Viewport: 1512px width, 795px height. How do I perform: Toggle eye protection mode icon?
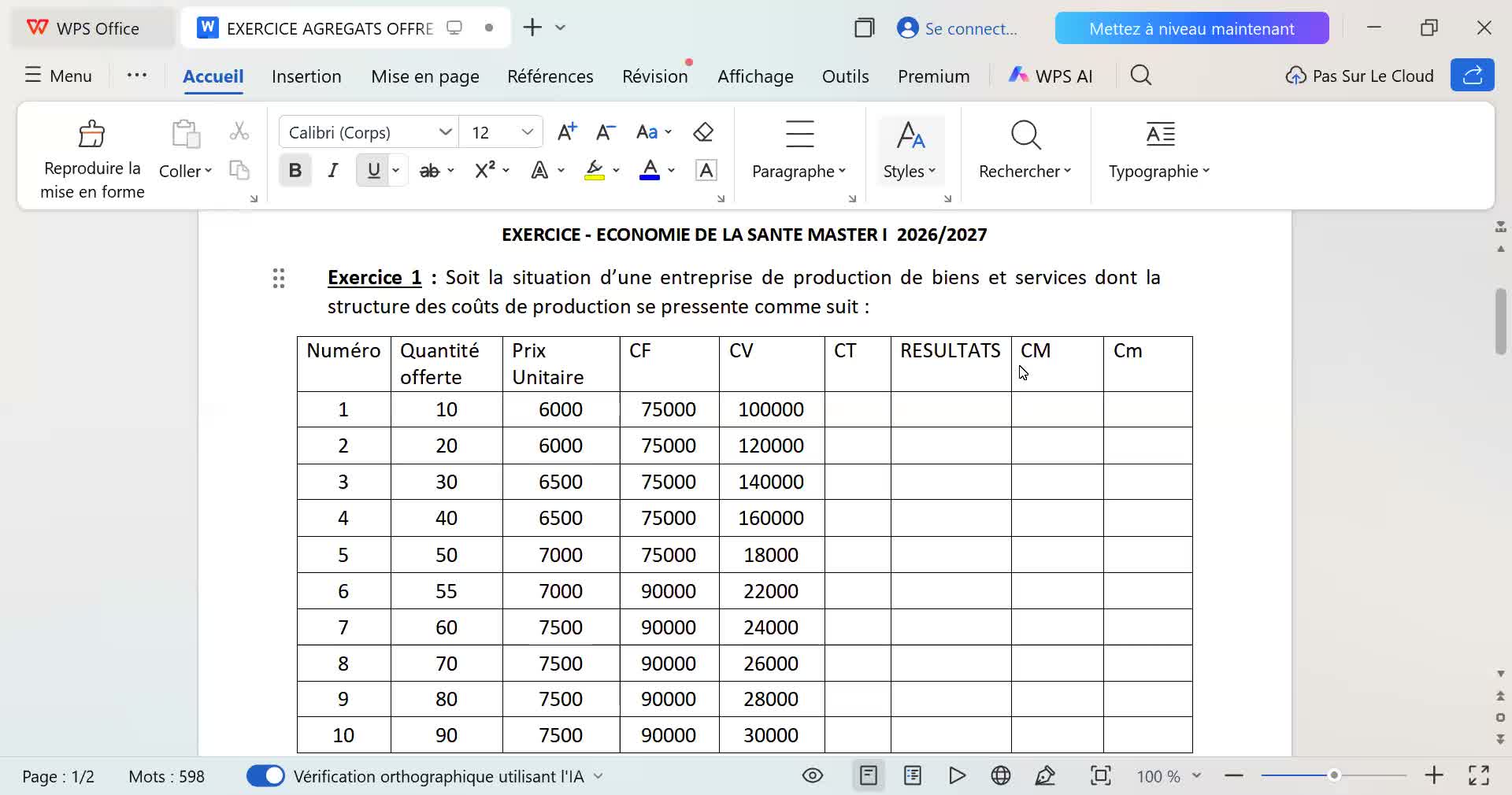pos(813,776)
